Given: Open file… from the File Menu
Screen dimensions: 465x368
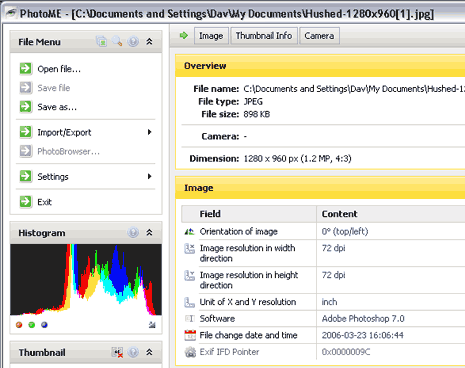Looking at the screenshot, I should pyautogui.click(x=59, y=69).
